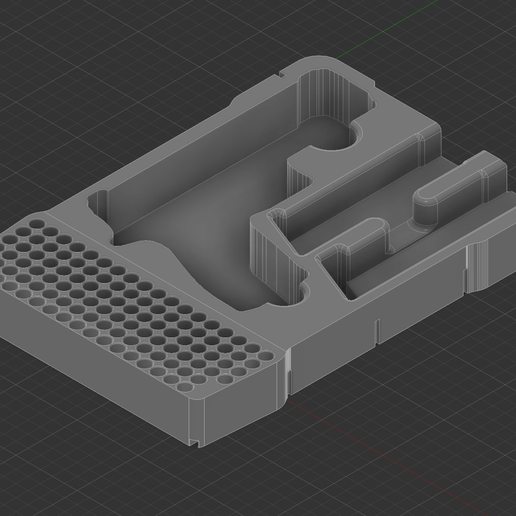Viewport: 516px width, 516px height.
Task: Select the small vertical notch on the right side wall
Action: pos(377,331)
